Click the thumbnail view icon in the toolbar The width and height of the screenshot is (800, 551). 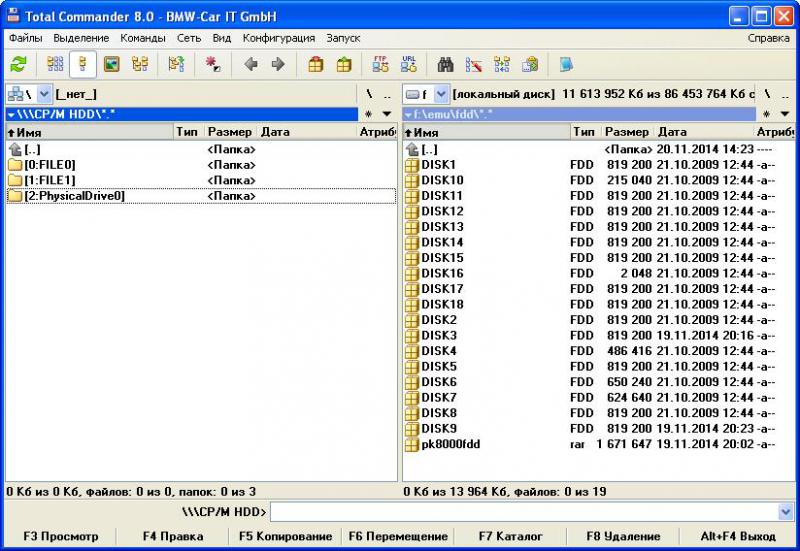pyautogui.click(x=111, y=64)
